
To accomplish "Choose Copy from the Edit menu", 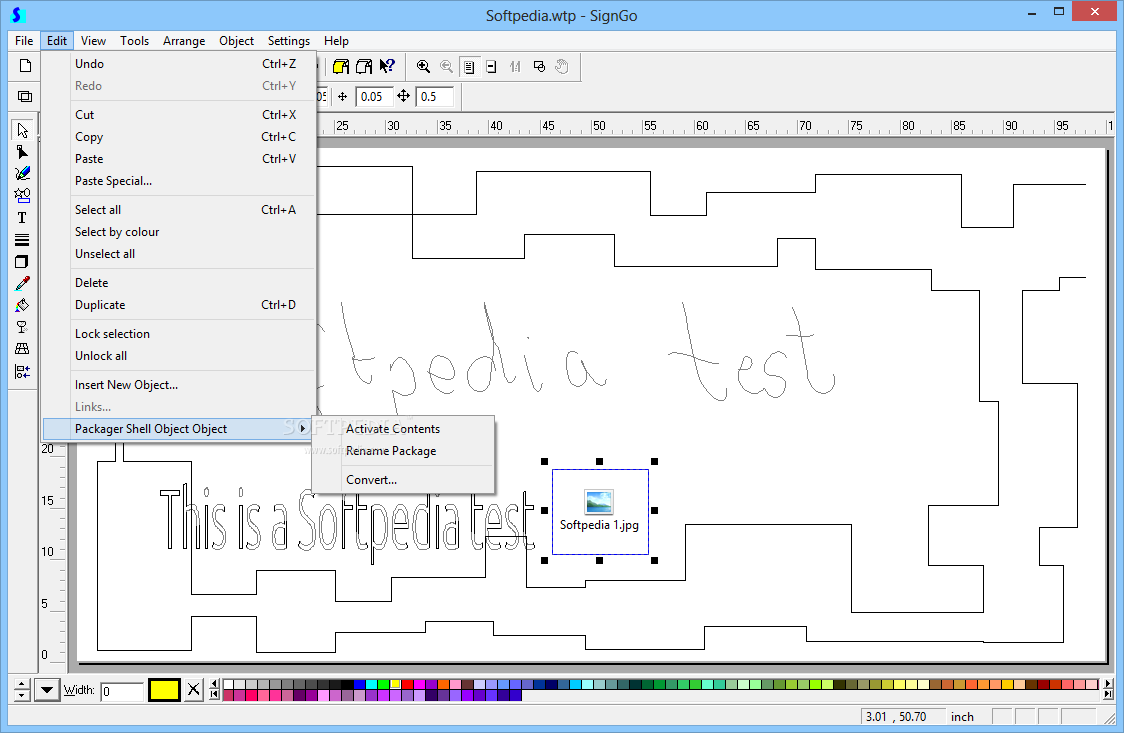I will 179,137.
